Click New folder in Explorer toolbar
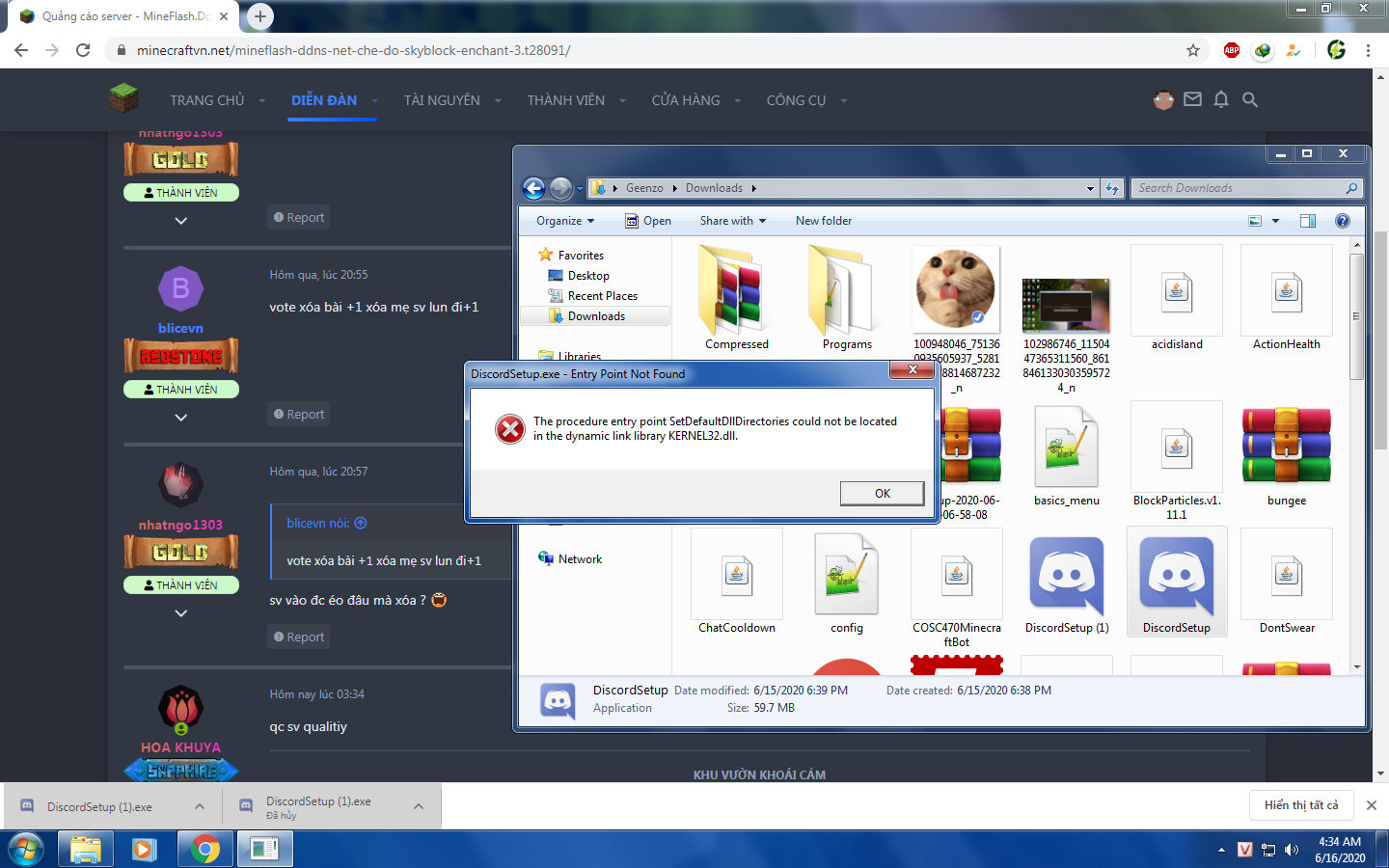Viewport: 1389px width, 868px height. click(x=824, y=221)
